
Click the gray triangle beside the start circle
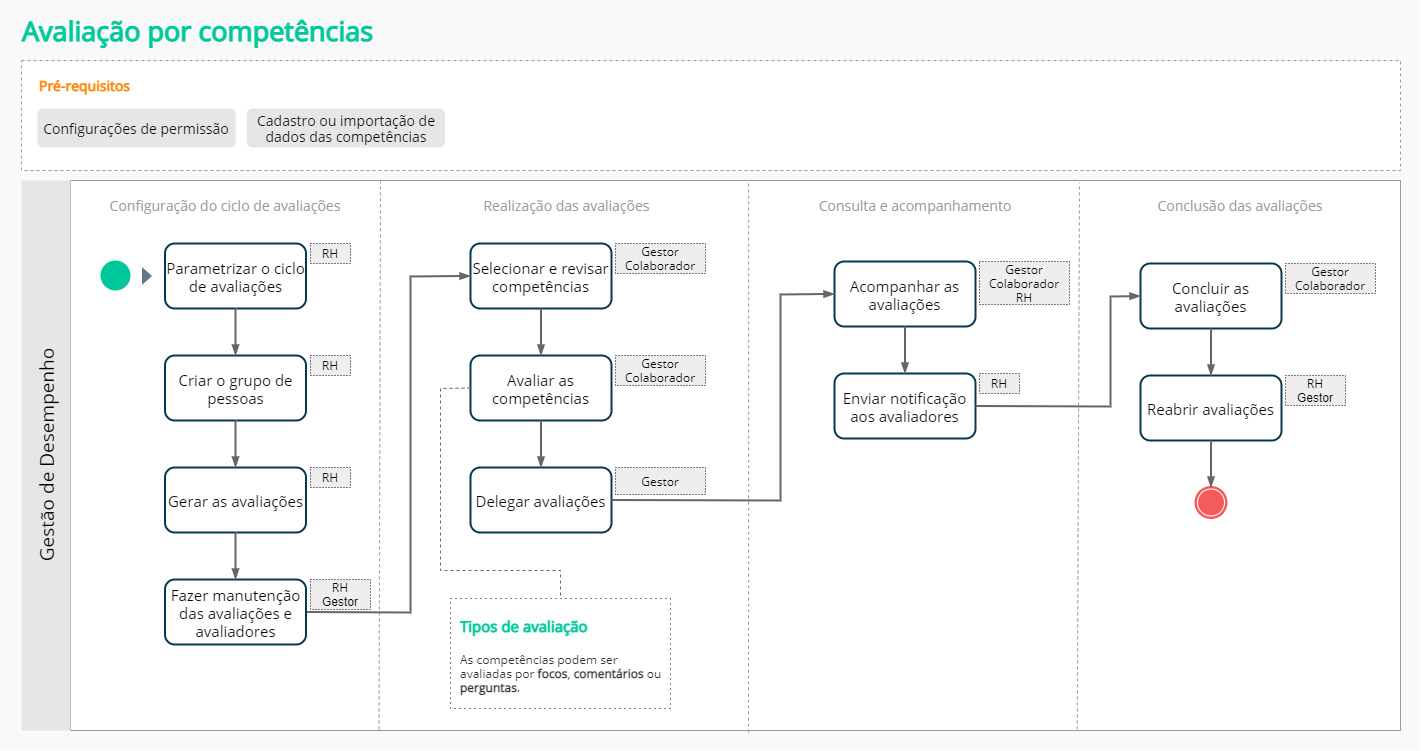click(x=147, y=276)
